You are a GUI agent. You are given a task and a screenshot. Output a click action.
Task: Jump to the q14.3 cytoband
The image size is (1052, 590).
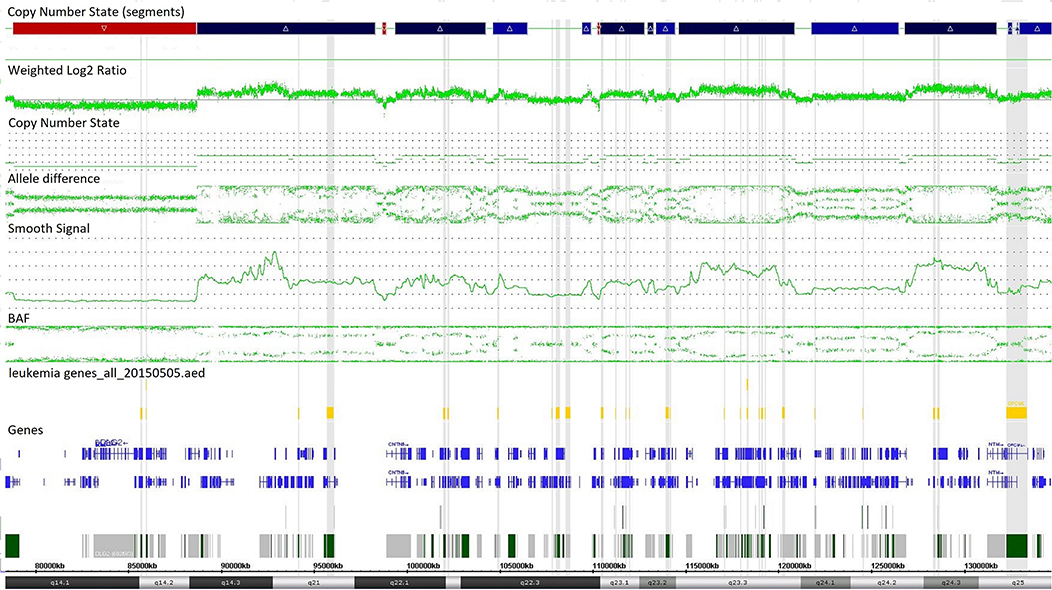231,583
